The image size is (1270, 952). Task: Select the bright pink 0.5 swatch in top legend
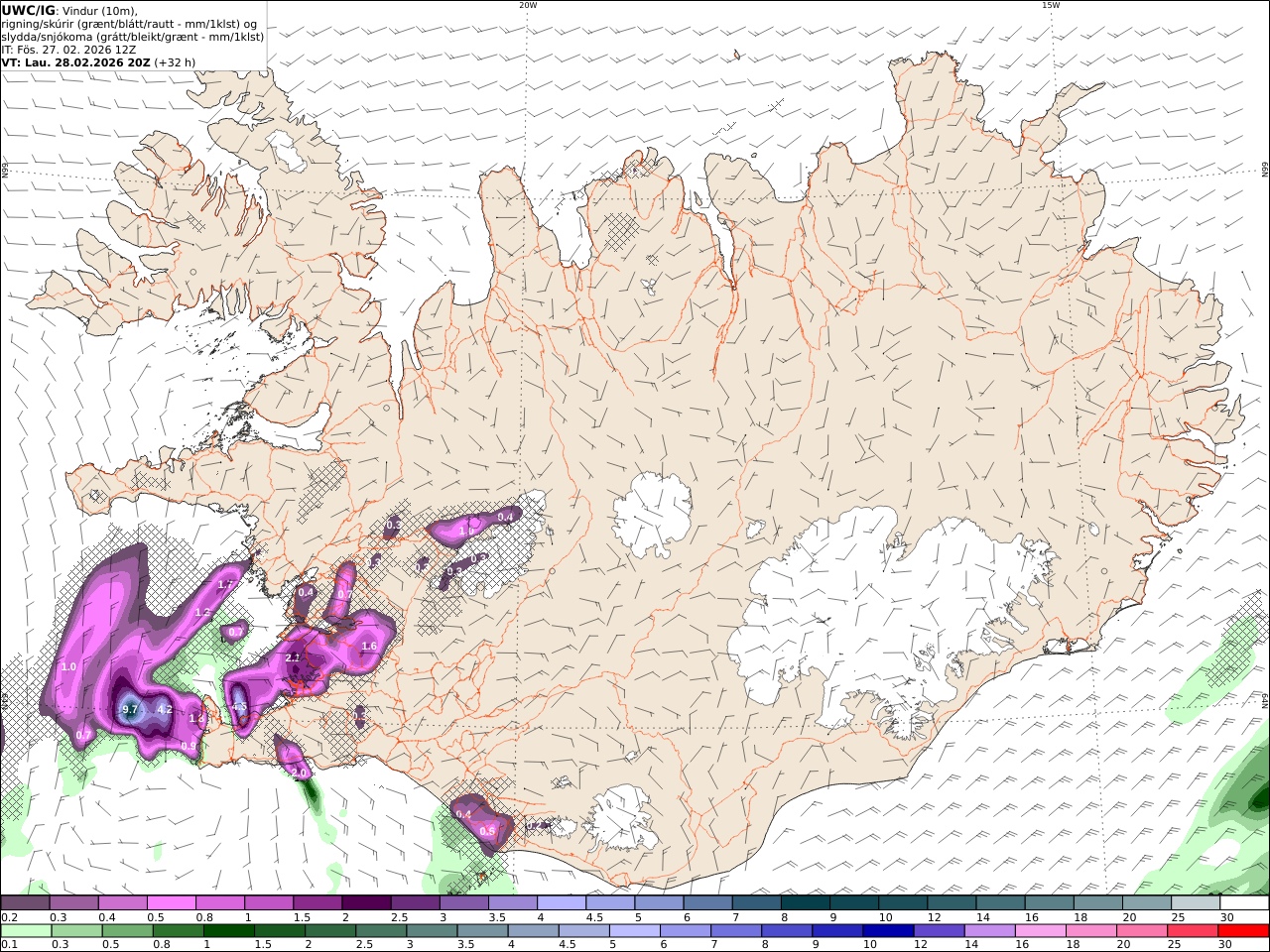(171, 903)
